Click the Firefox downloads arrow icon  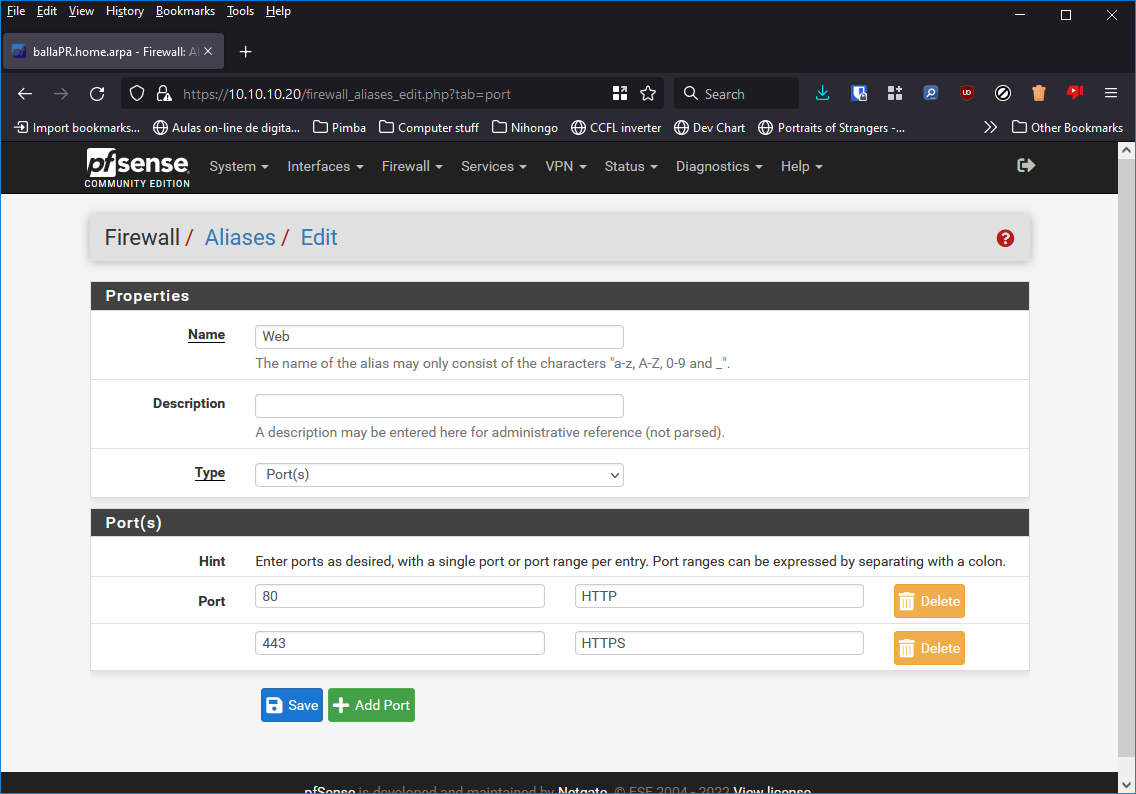[822, 93]
